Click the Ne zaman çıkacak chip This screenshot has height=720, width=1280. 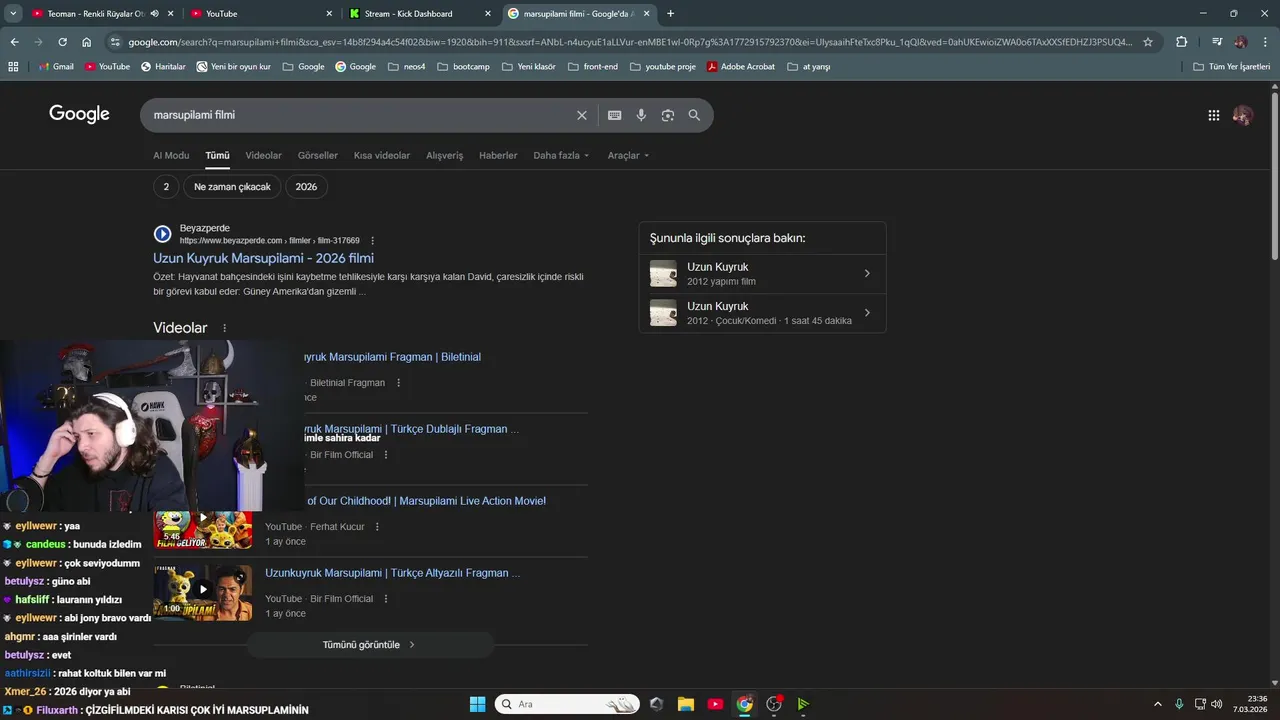point(232,187)
